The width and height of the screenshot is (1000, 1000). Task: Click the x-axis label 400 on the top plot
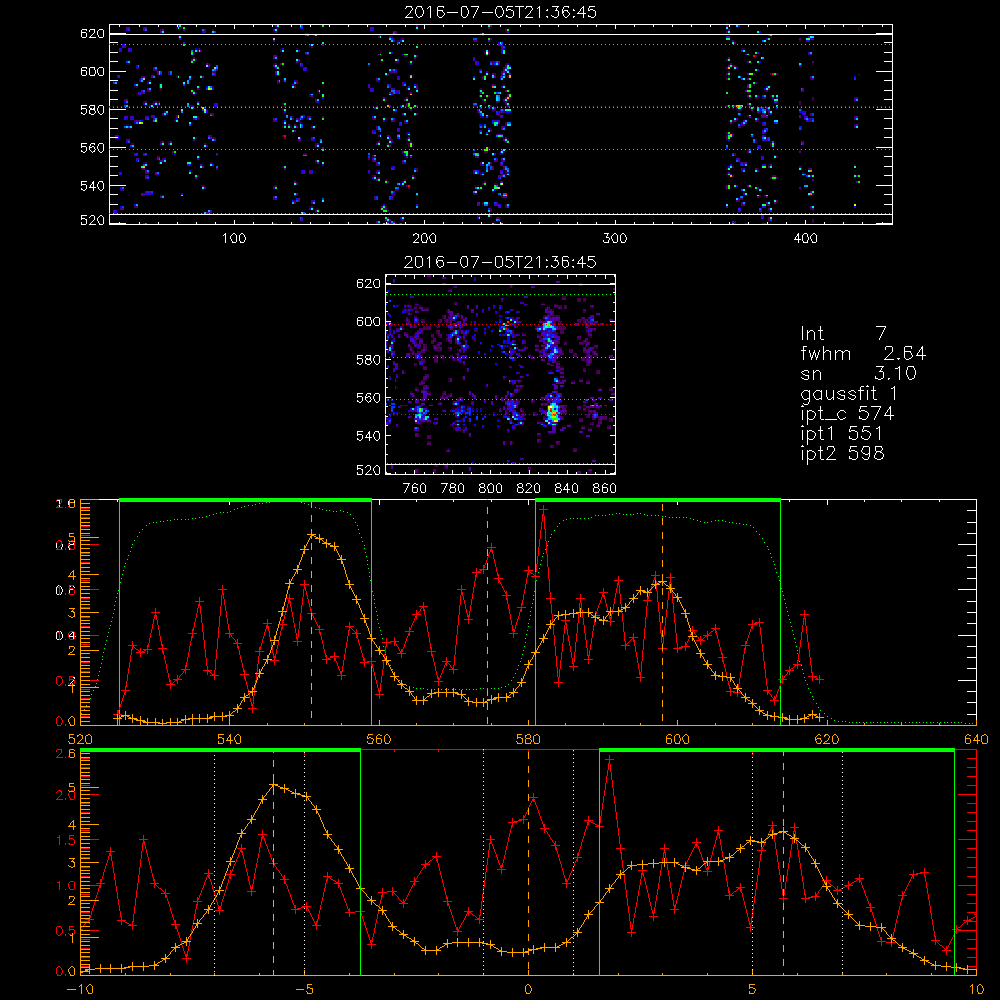tap(805, 239)
